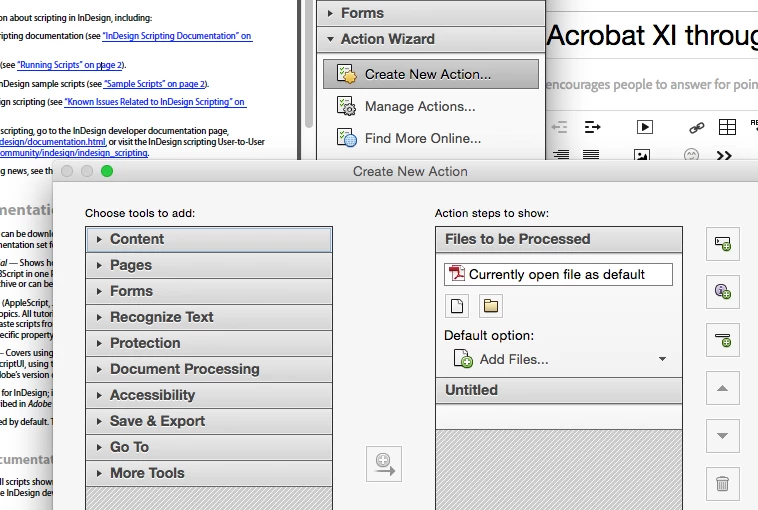Image resolution: width=758 pixels, height=510 pixels.
Task: Click the Files to be Processed header
Action: coord(559,239)
